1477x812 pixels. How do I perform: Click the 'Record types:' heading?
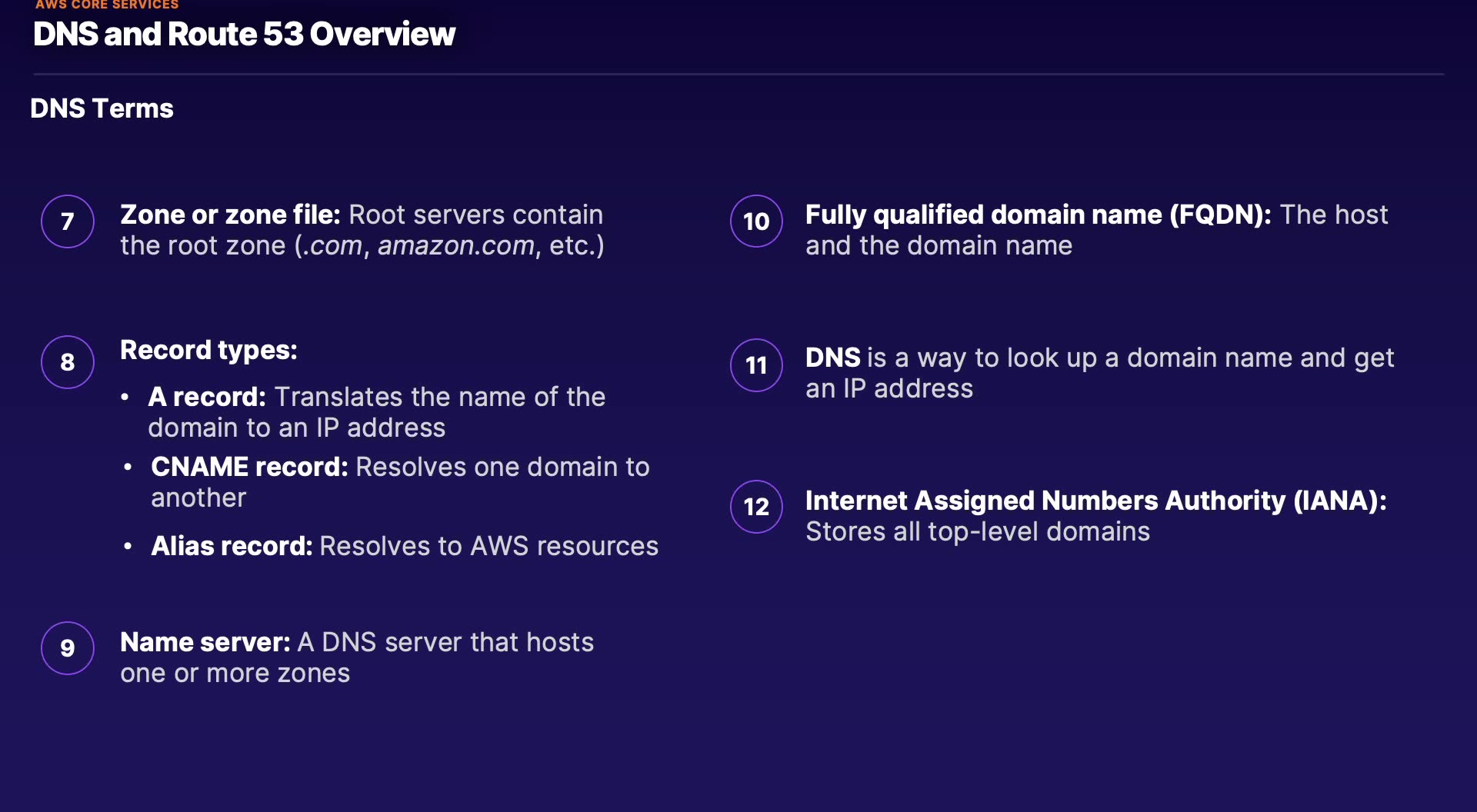(208, 350)
